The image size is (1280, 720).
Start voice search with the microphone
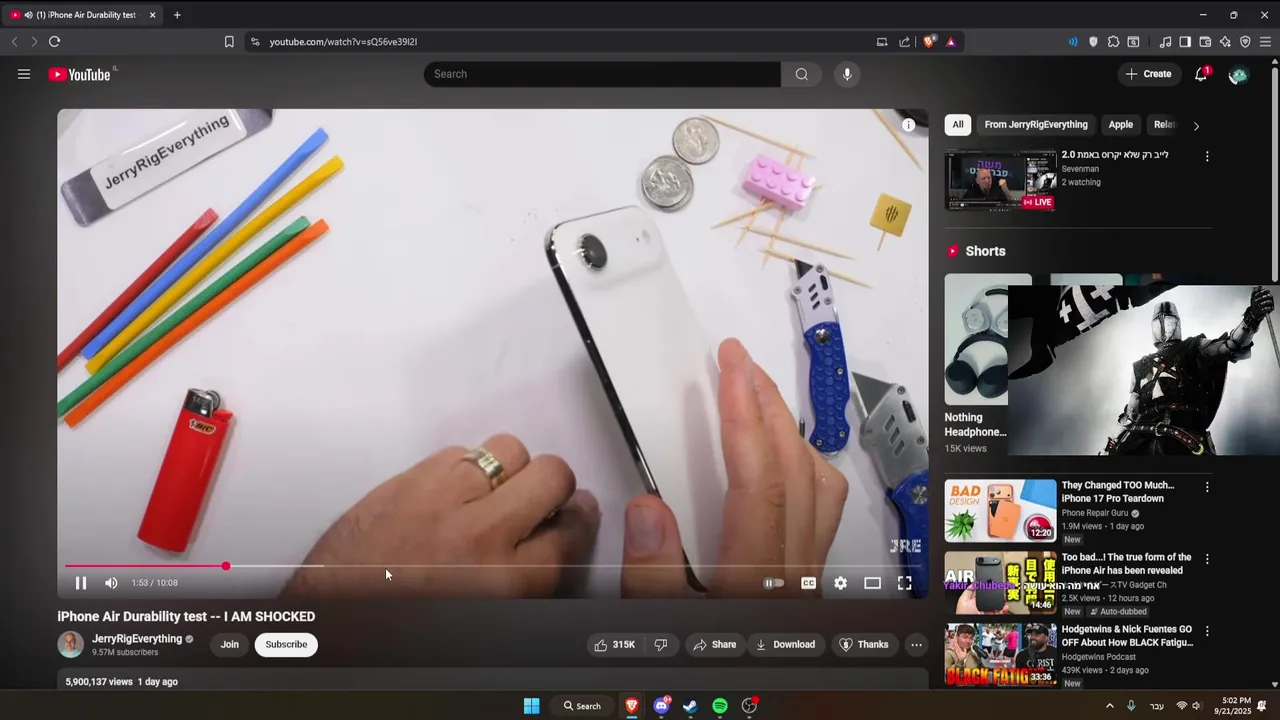click(x=847, y=74)
